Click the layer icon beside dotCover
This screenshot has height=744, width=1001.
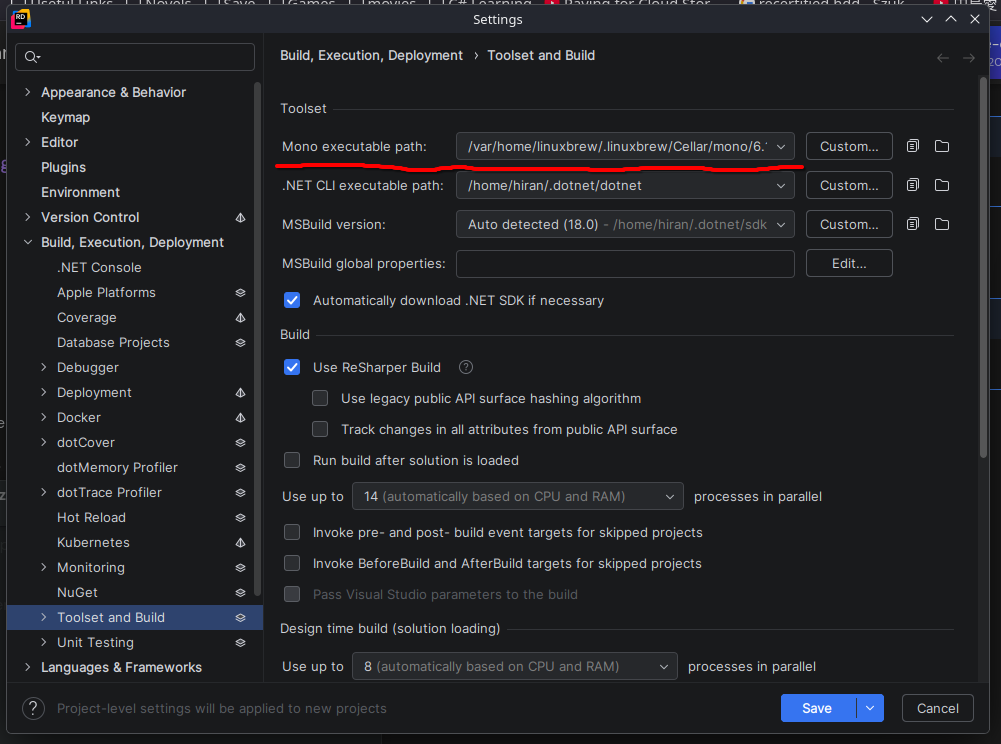[240, 443]
